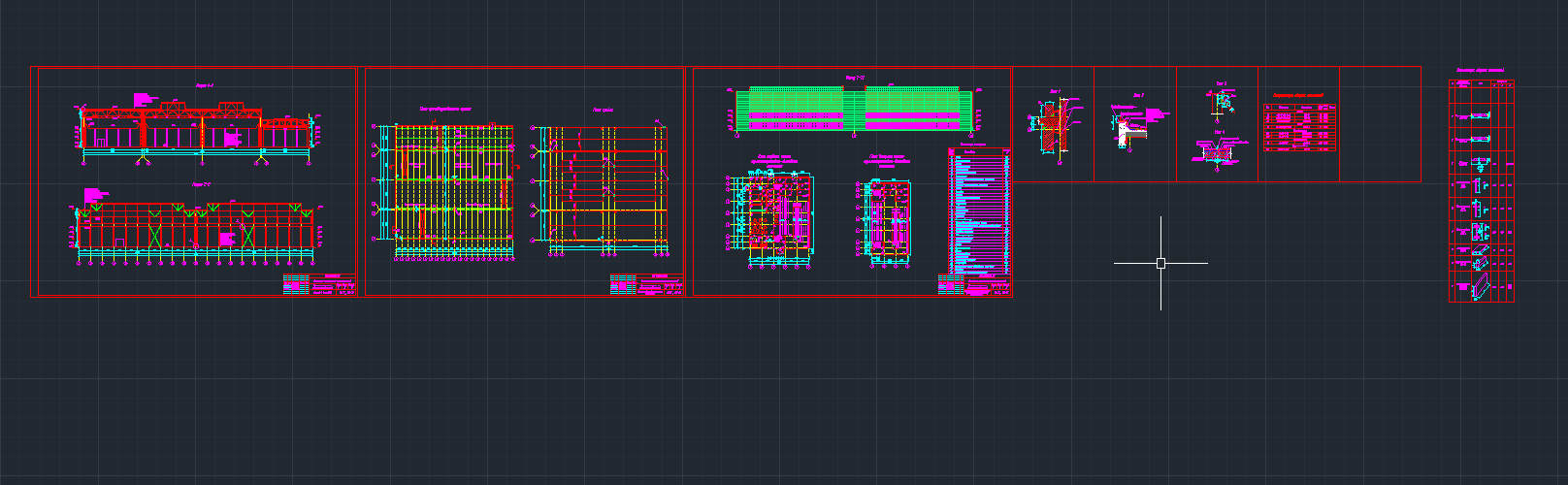Screen dimensions: 1568x485
Task: Click the red specification table in detail strip
Action: pos(1300,128)
